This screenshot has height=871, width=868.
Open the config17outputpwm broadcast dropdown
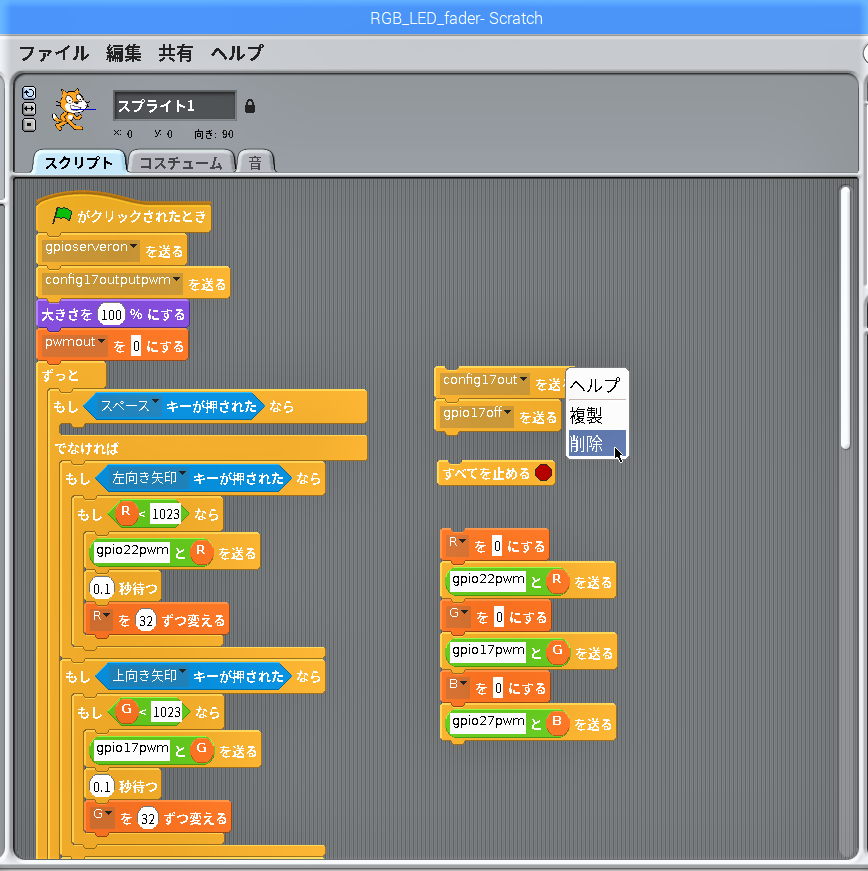click(x=176, y=279)
